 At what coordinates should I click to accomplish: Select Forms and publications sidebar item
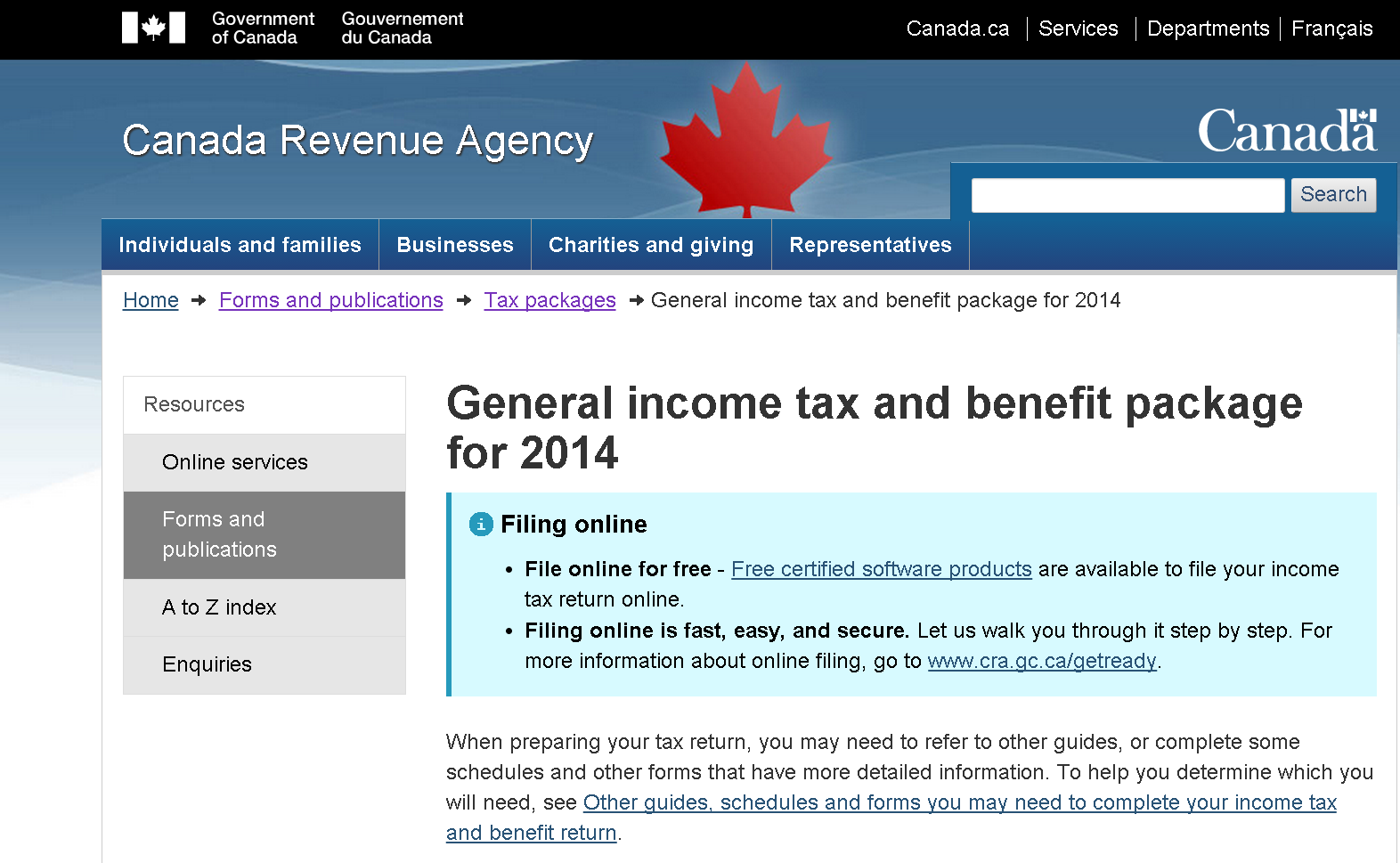265,535
